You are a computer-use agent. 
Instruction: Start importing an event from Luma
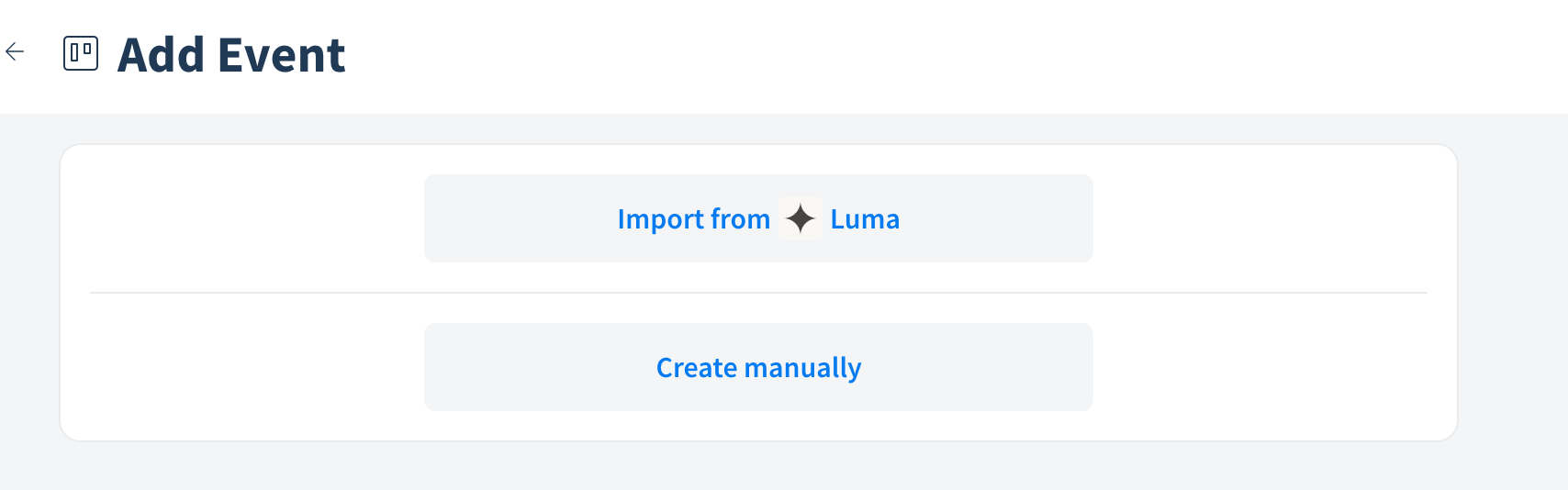coord(758,218)
